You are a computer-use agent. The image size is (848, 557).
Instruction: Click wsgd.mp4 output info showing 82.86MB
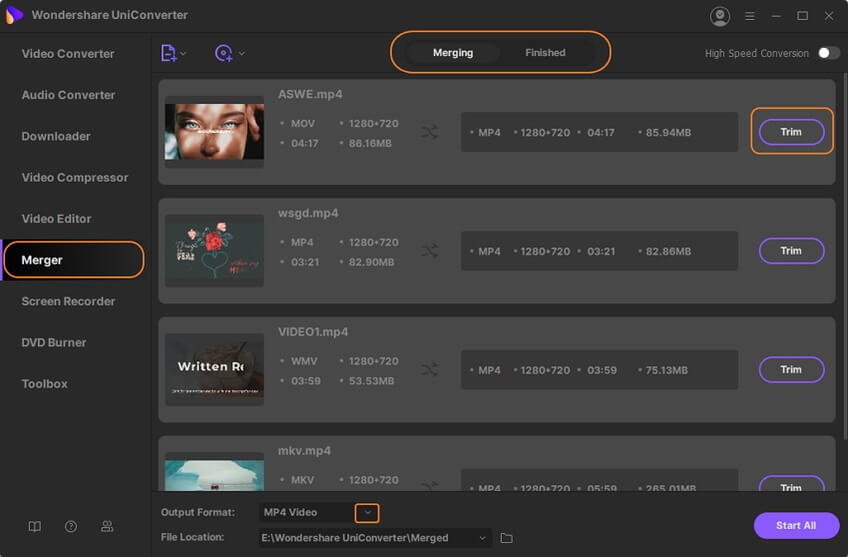point(599,251)
